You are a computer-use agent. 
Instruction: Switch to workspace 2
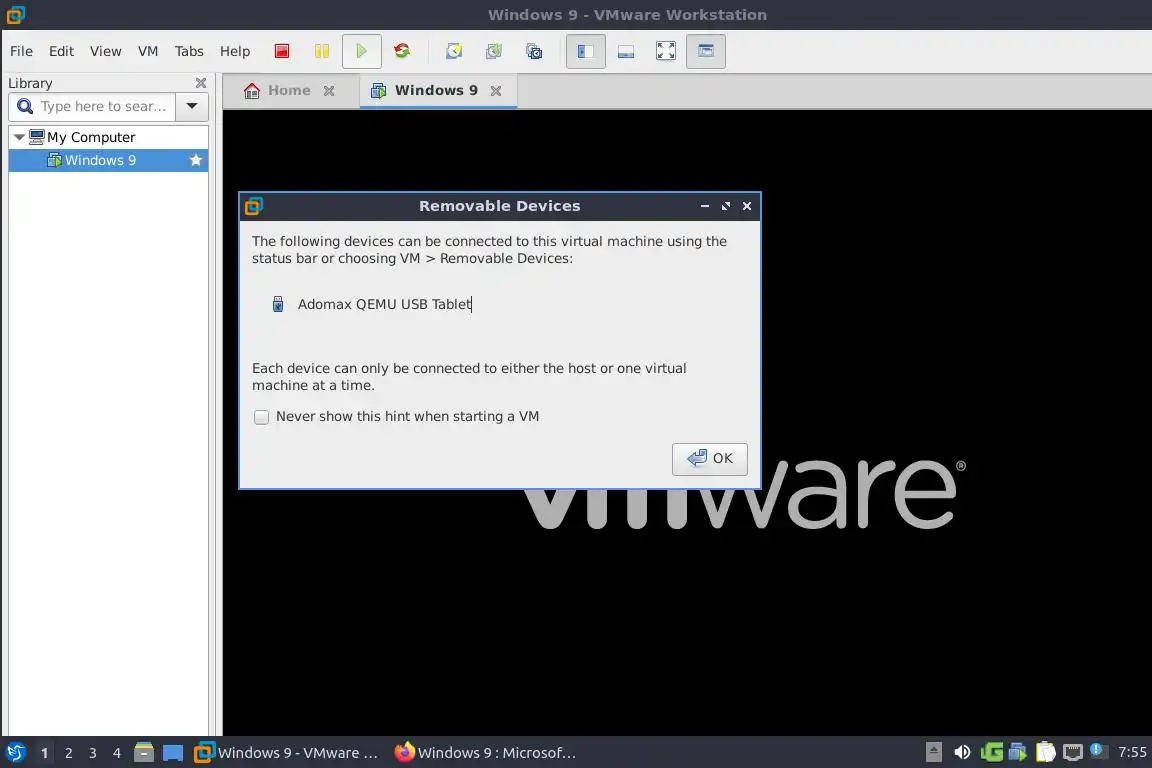click(68, 753)
